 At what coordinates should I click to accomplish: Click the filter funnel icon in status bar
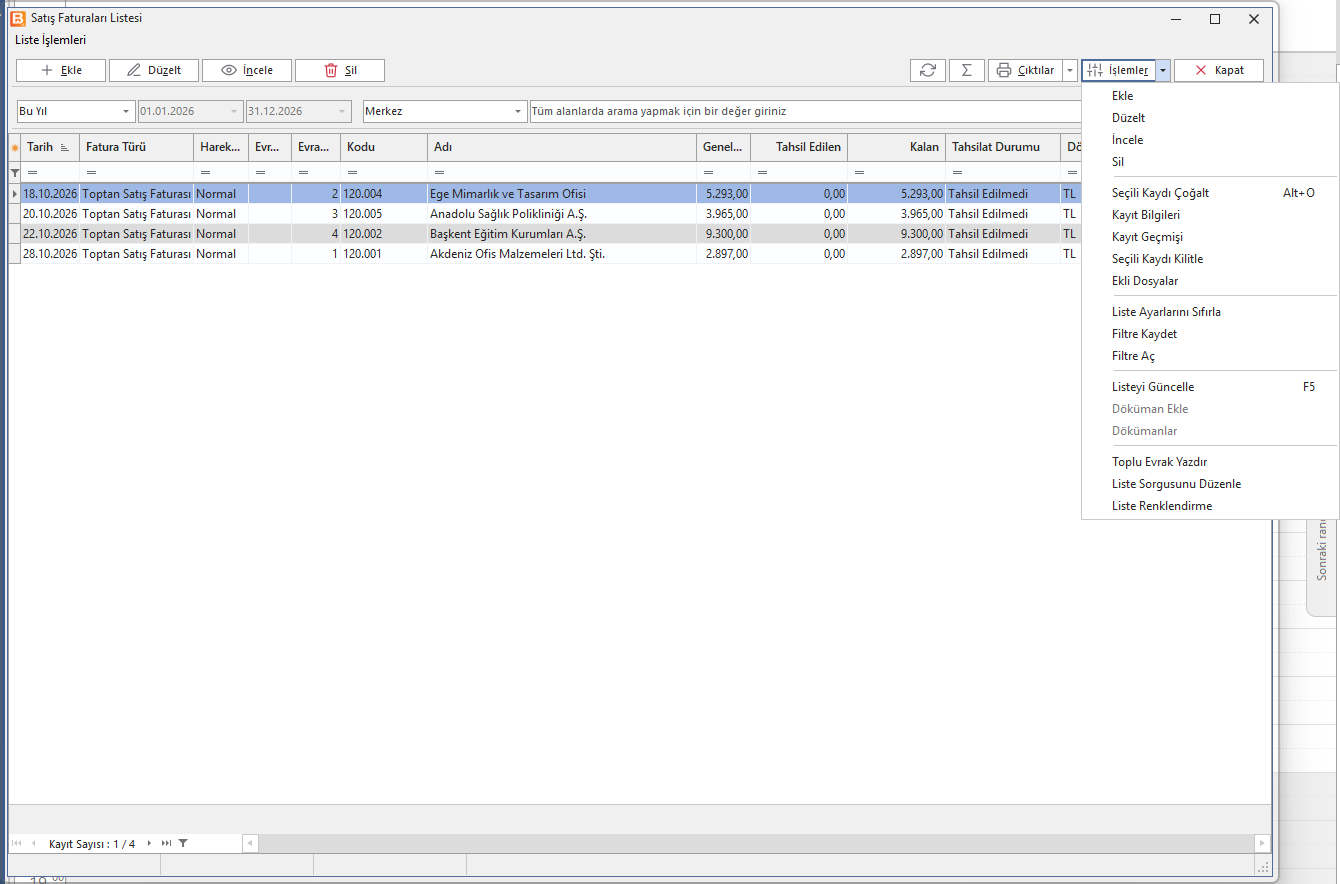click(x=183, y=843)
